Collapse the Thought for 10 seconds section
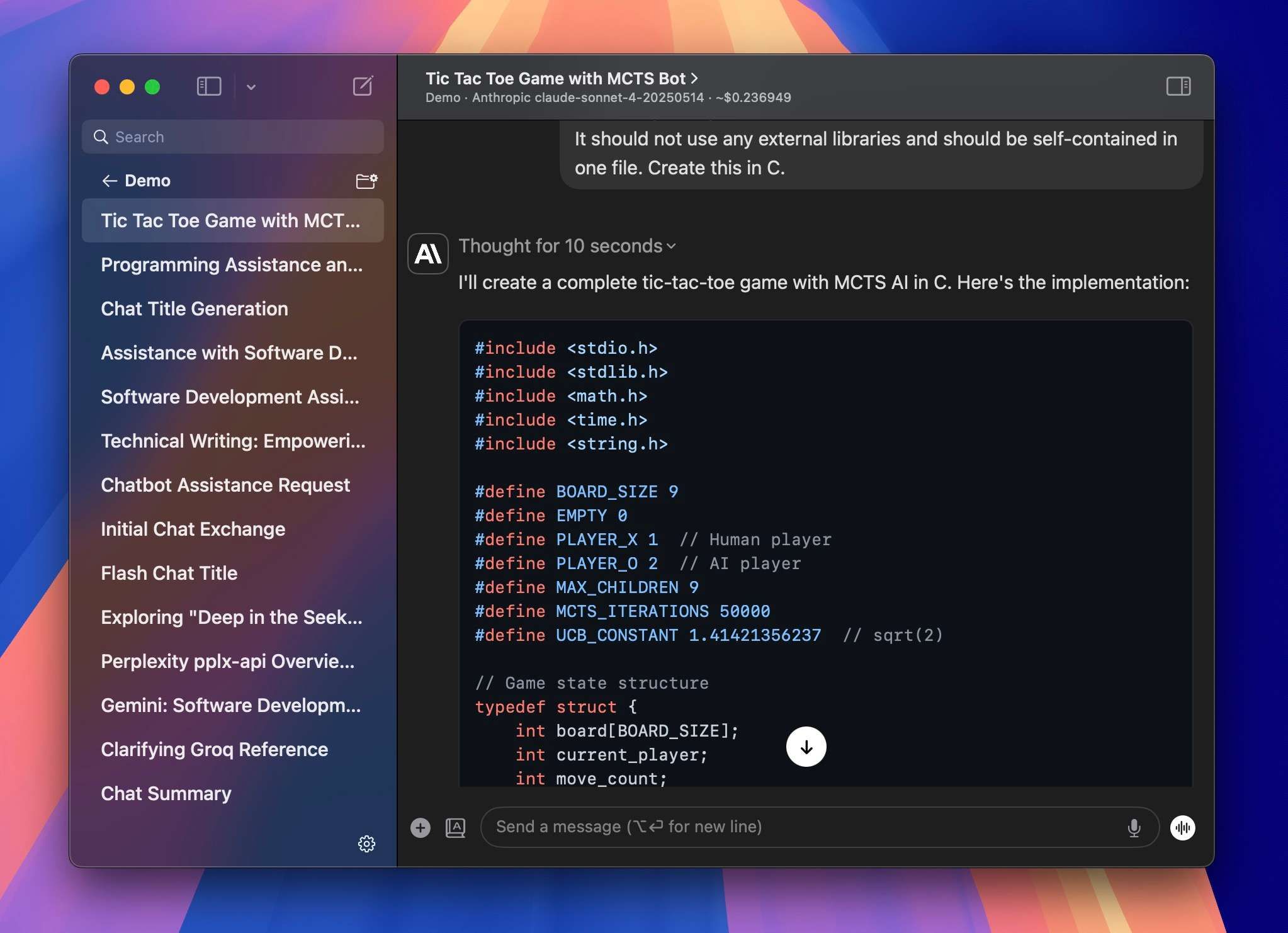This screenshot has width=1288, height=933. [671, 246]
